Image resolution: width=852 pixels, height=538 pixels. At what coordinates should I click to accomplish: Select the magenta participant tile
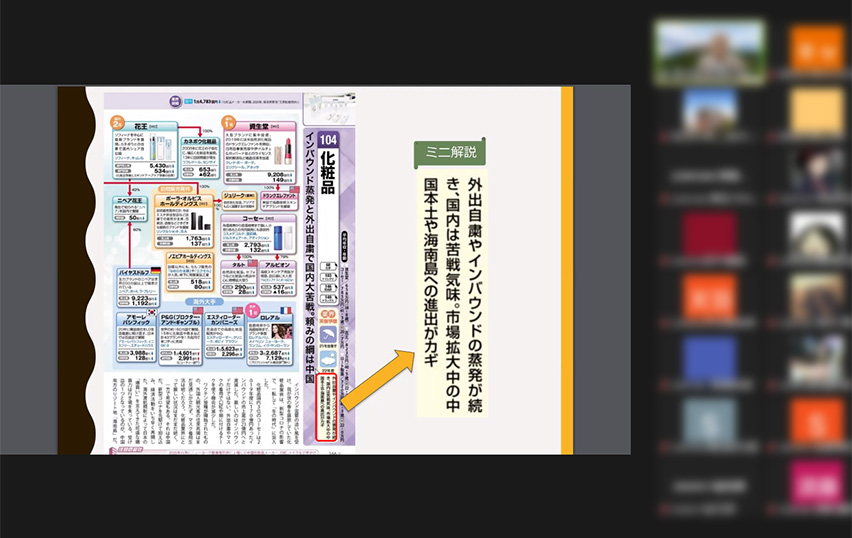coord(817,483)
